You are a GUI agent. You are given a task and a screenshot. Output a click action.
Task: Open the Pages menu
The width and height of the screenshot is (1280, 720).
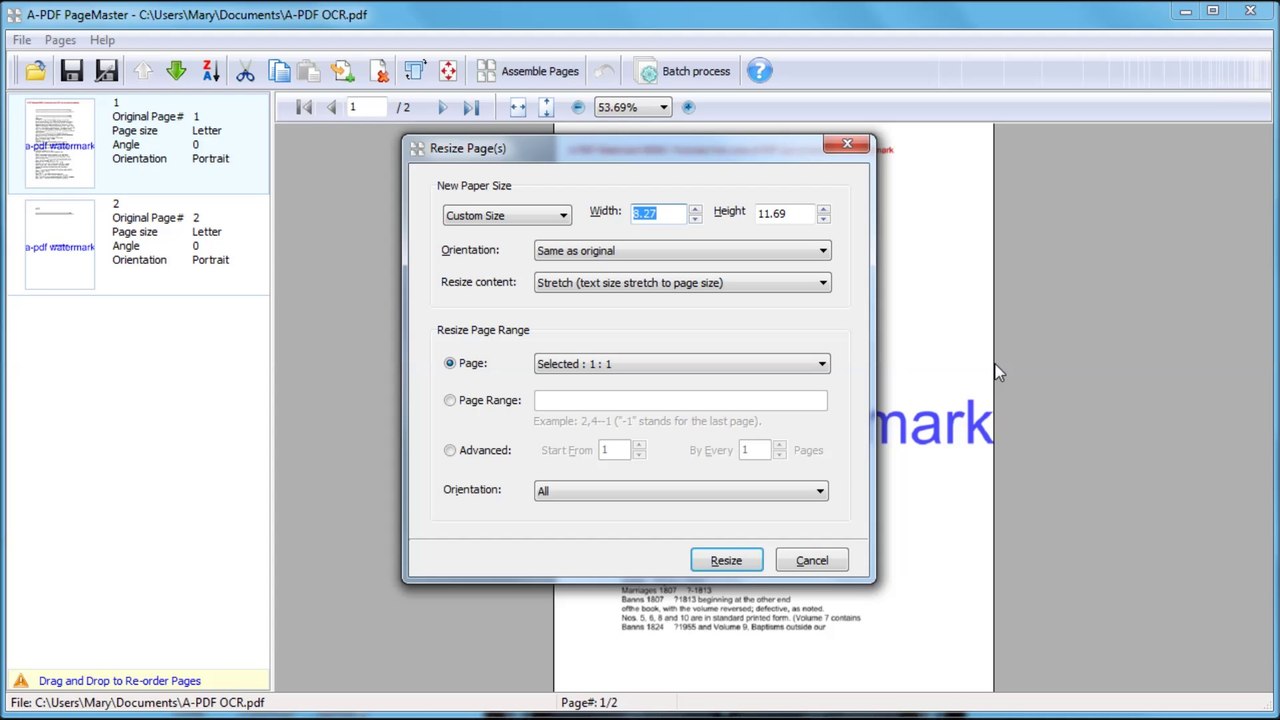pos(60,40)
